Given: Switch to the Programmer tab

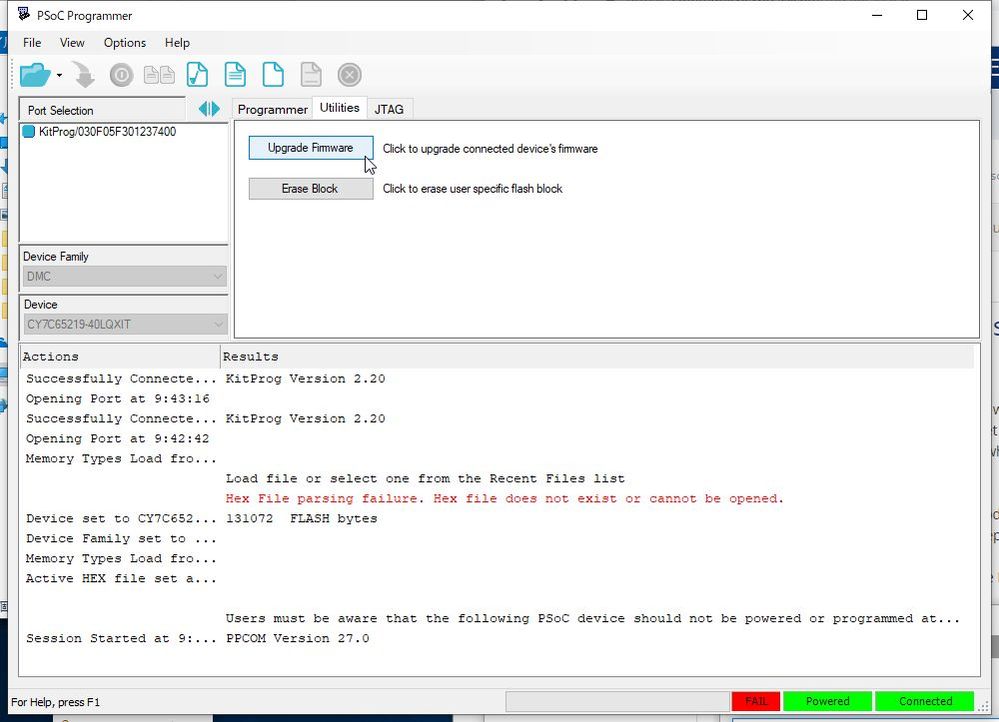Looking at the screenshot, I should (272, 109).
